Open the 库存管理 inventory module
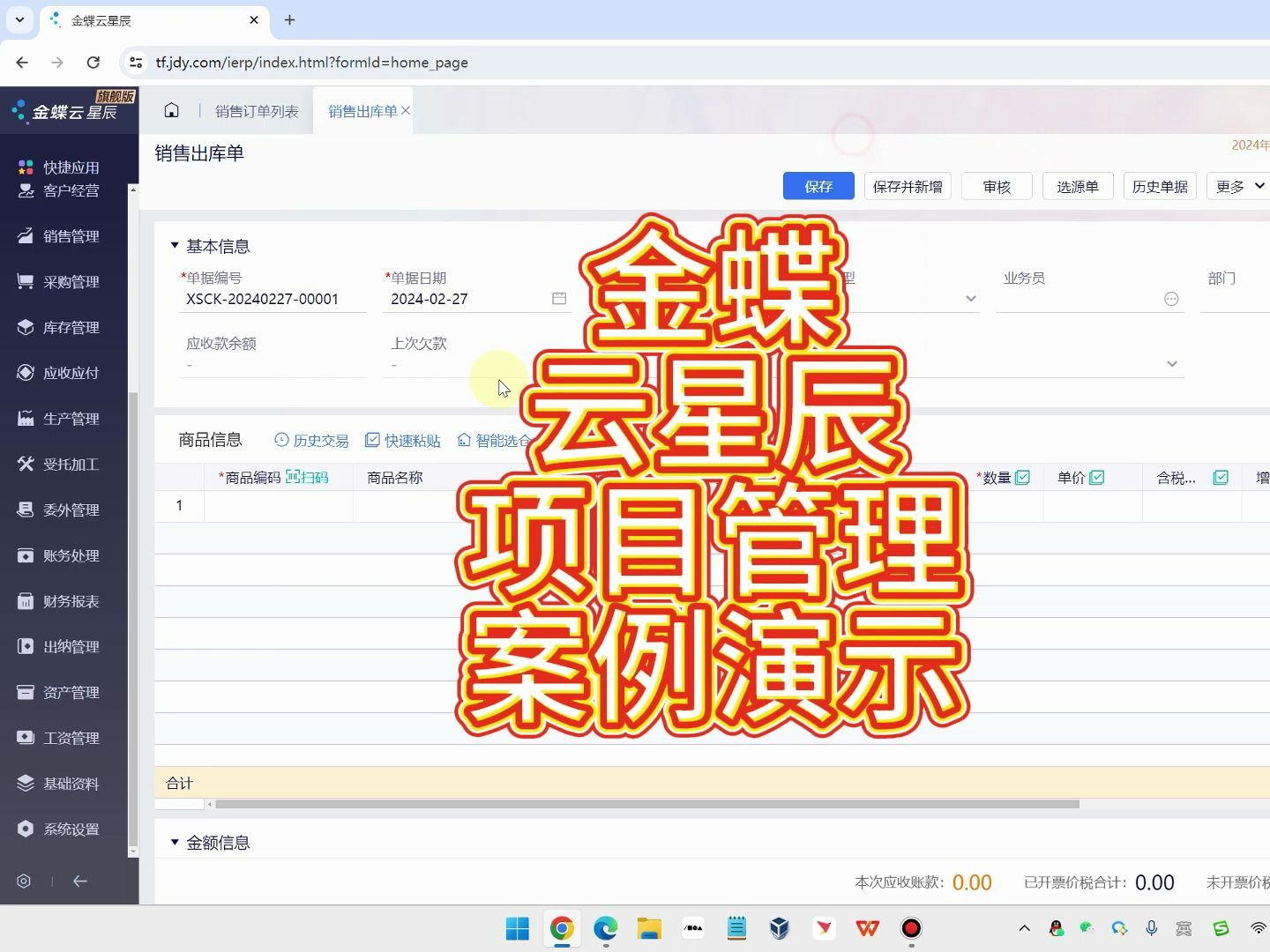 60,327
